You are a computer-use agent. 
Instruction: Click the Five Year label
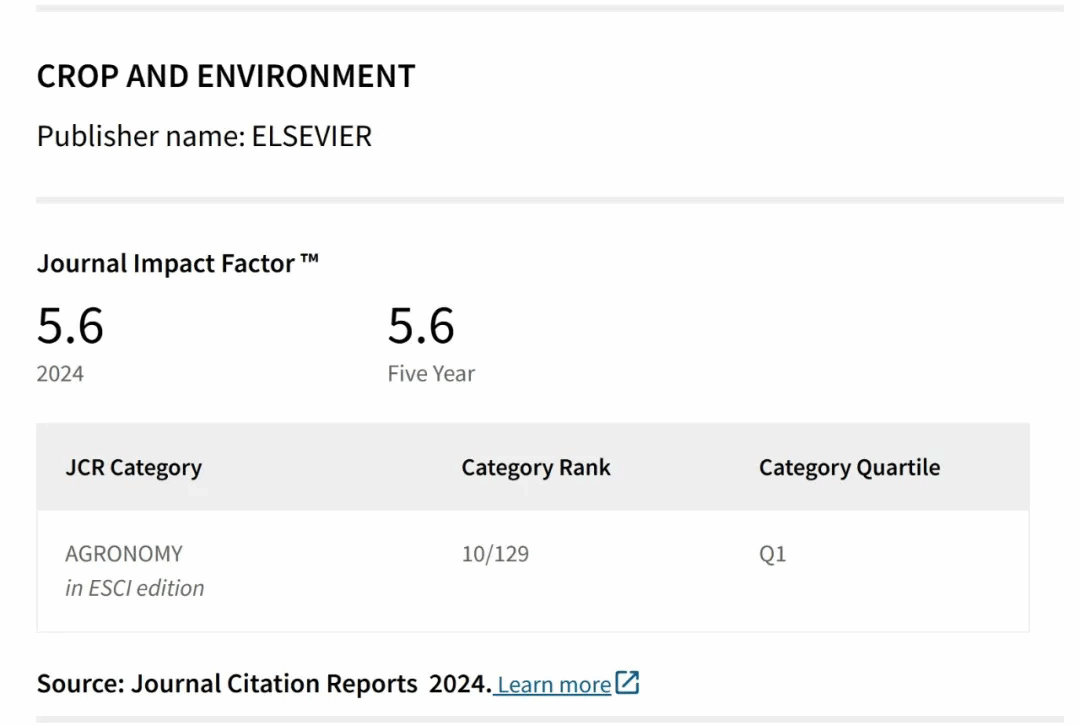coord(431,374)
